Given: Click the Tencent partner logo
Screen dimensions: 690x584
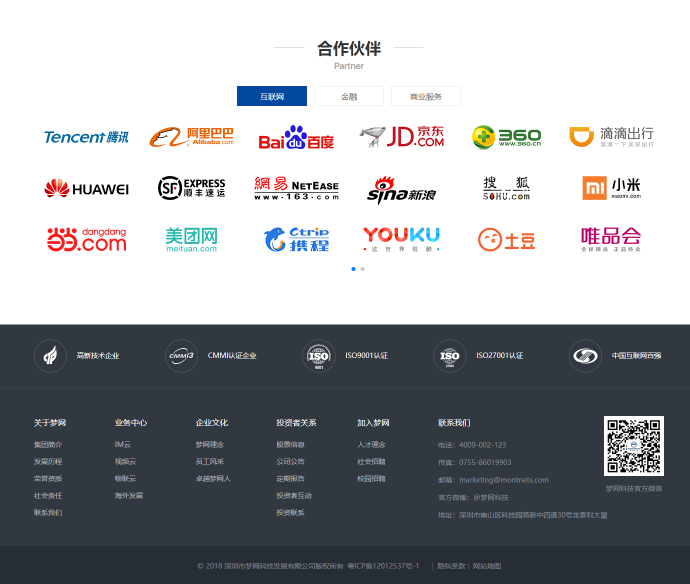Looking at the screenshot, I should (x=86, y=137).
